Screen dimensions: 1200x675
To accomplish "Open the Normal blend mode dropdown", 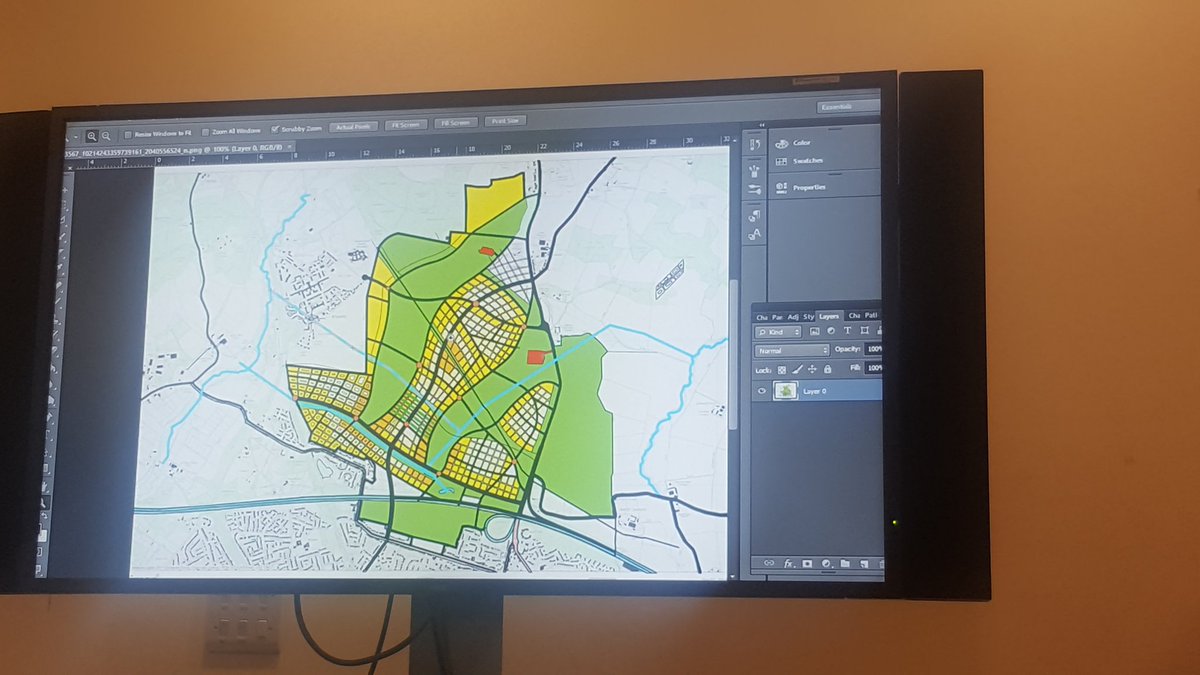I will [792, 351].
